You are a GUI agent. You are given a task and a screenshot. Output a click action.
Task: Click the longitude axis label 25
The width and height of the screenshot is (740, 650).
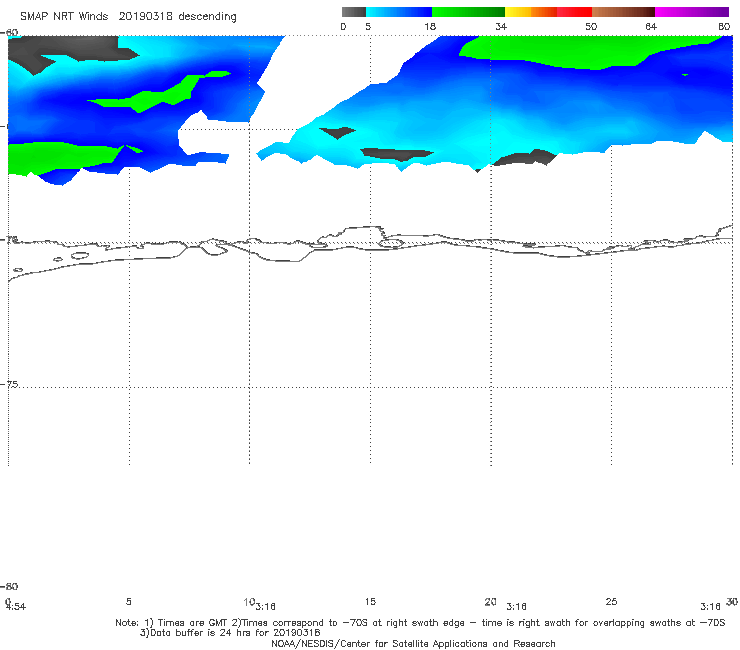coord(611,601)
